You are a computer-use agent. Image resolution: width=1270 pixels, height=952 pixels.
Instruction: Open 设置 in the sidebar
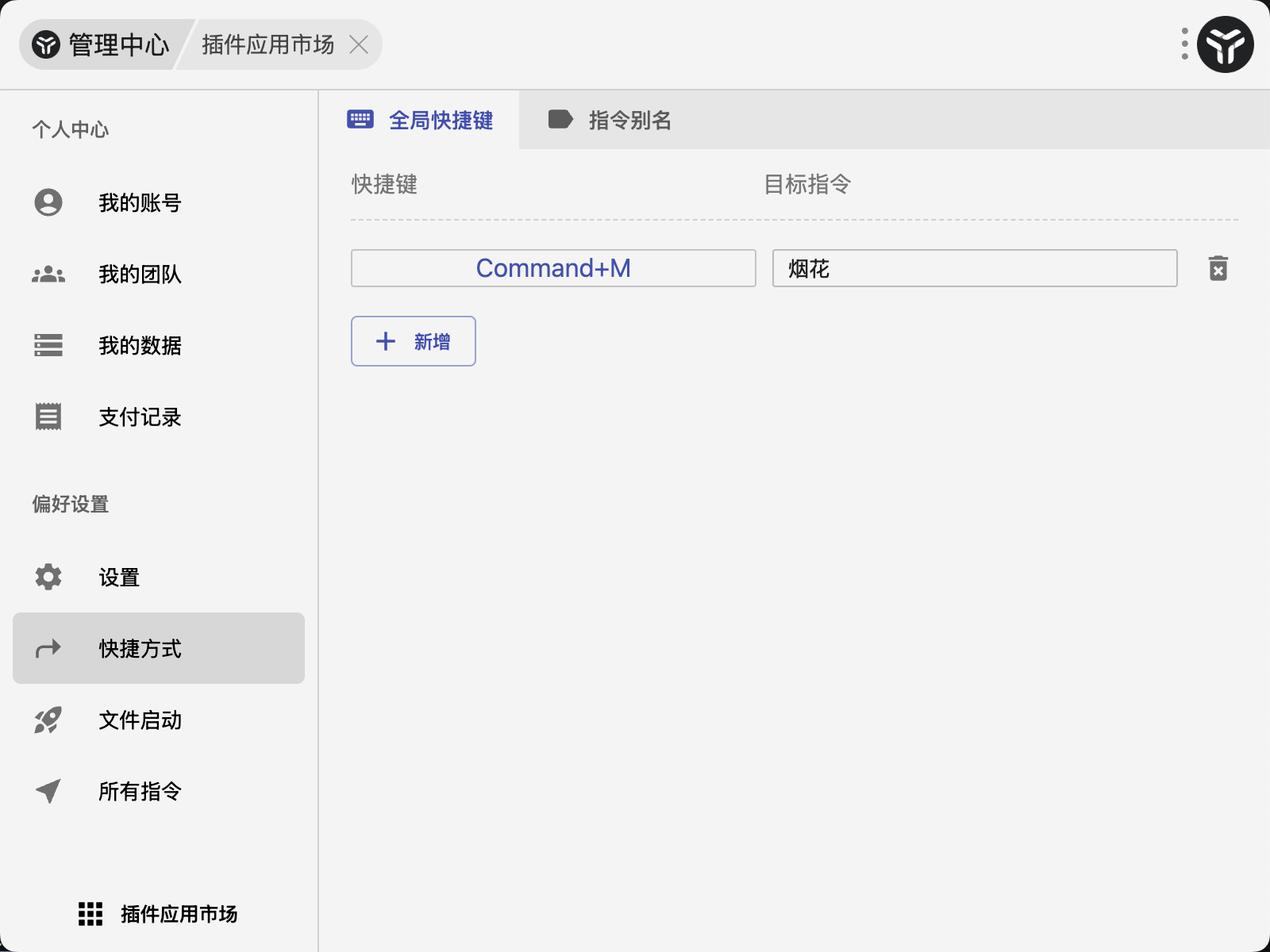point(159,577)
